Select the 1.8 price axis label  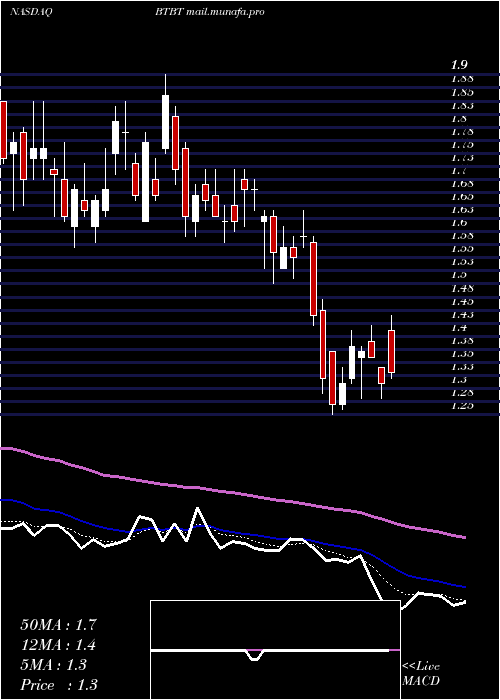459,119
